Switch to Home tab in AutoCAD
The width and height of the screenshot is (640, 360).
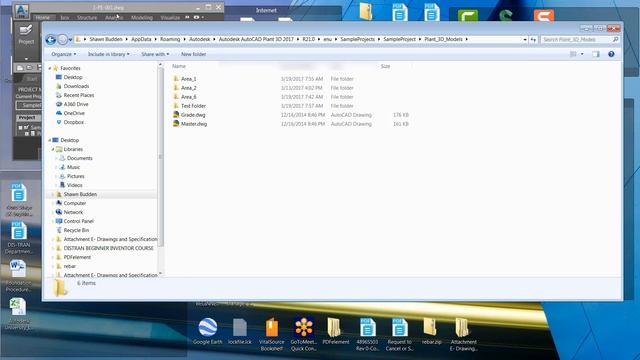(x=42, y=18)
